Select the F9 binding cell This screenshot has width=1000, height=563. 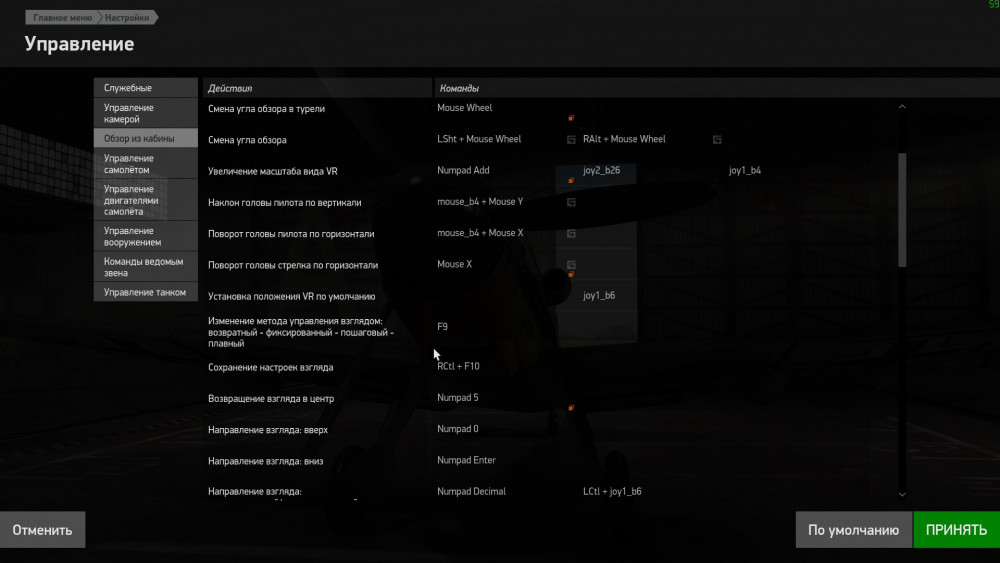443,326
